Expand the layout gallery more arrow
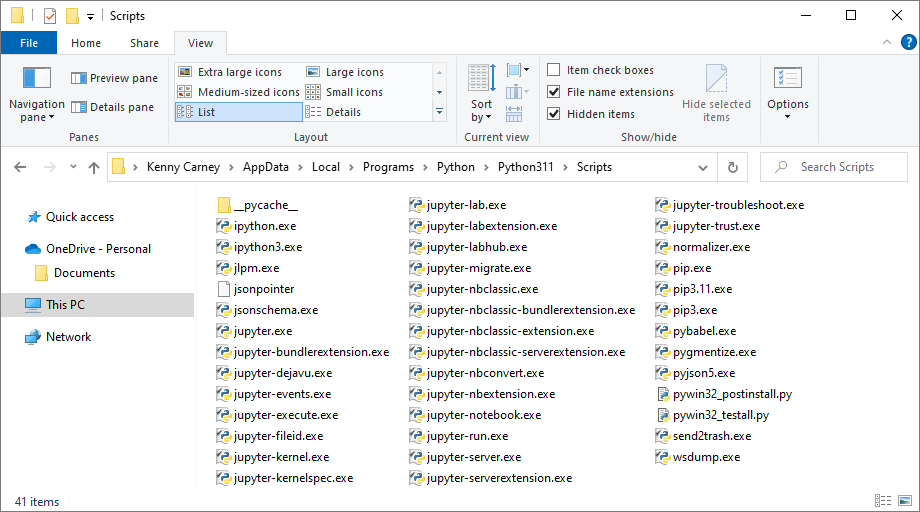 coord(439,112)
